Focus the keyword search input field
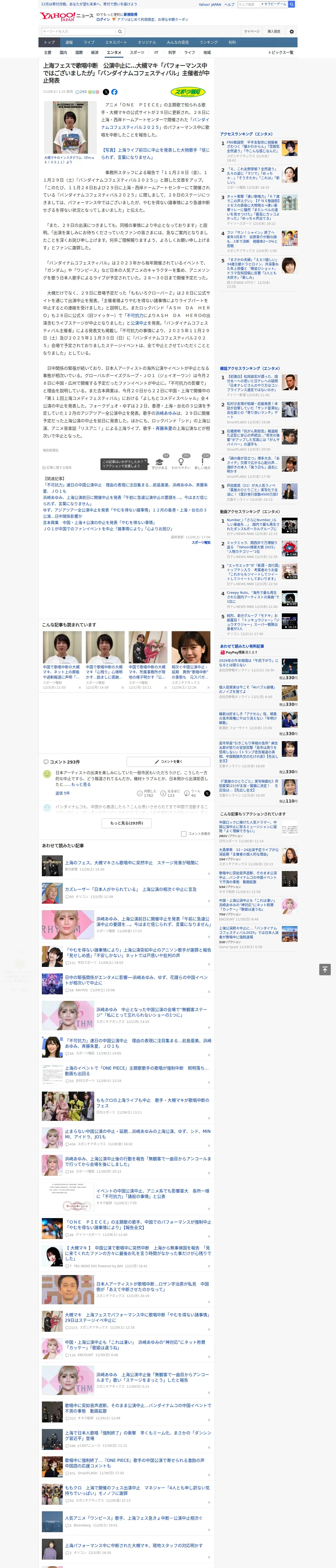The width and height of the screenshot is (336, 1568). pos(79,32)
